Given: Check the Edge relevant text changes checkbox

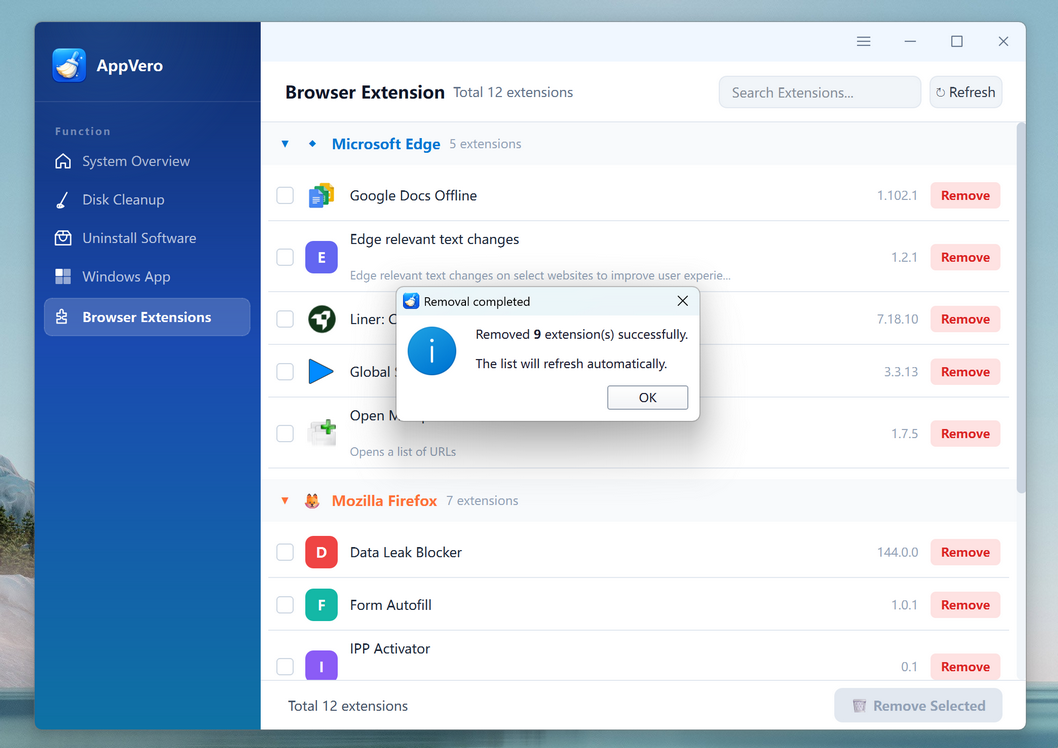Looking at the screenshot, I should pos(285,257).
